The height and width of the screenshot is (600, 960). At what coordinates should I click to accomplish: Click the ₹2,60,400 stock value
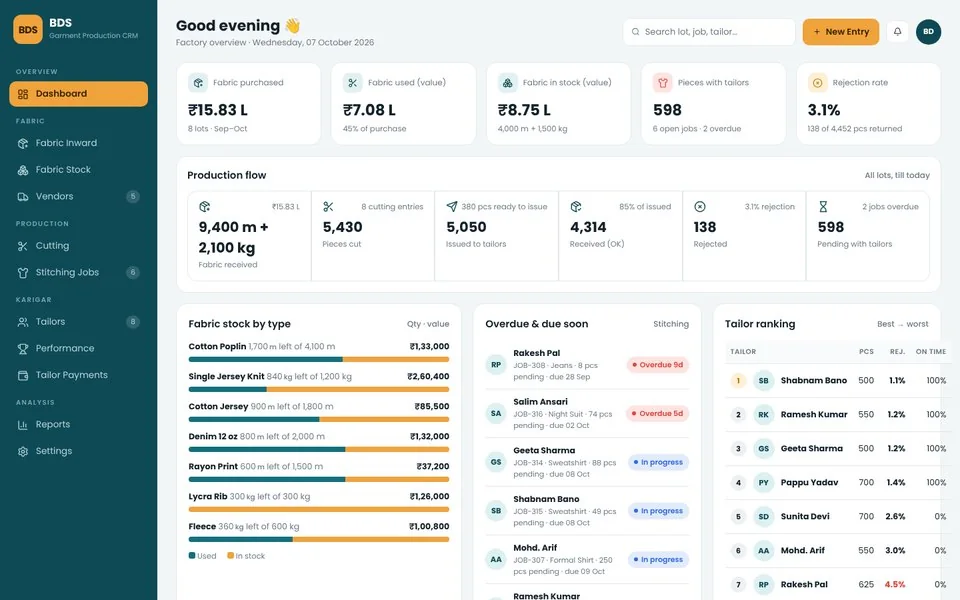pos(428,377)
